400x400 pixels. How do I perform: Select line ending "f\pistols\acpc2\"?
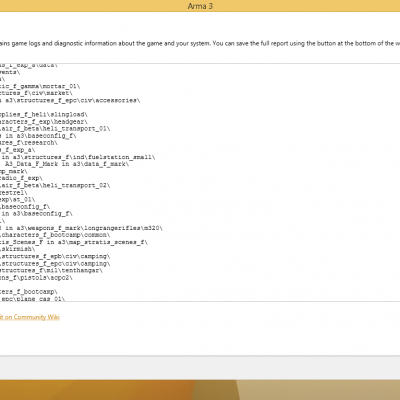[x=36, y=277]
